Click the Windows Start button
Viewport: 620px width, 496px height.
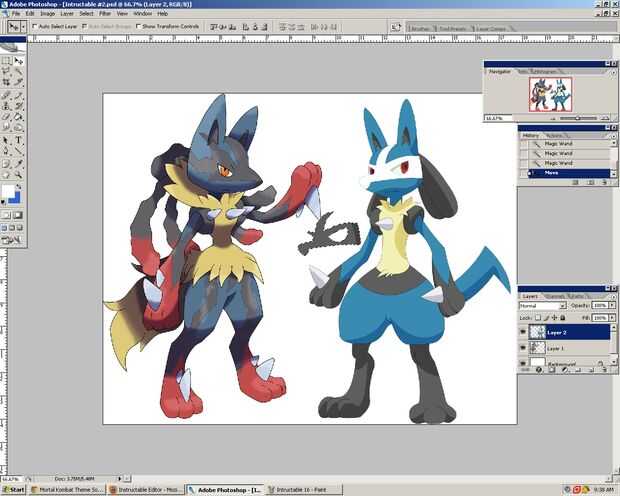coord(14,490)
